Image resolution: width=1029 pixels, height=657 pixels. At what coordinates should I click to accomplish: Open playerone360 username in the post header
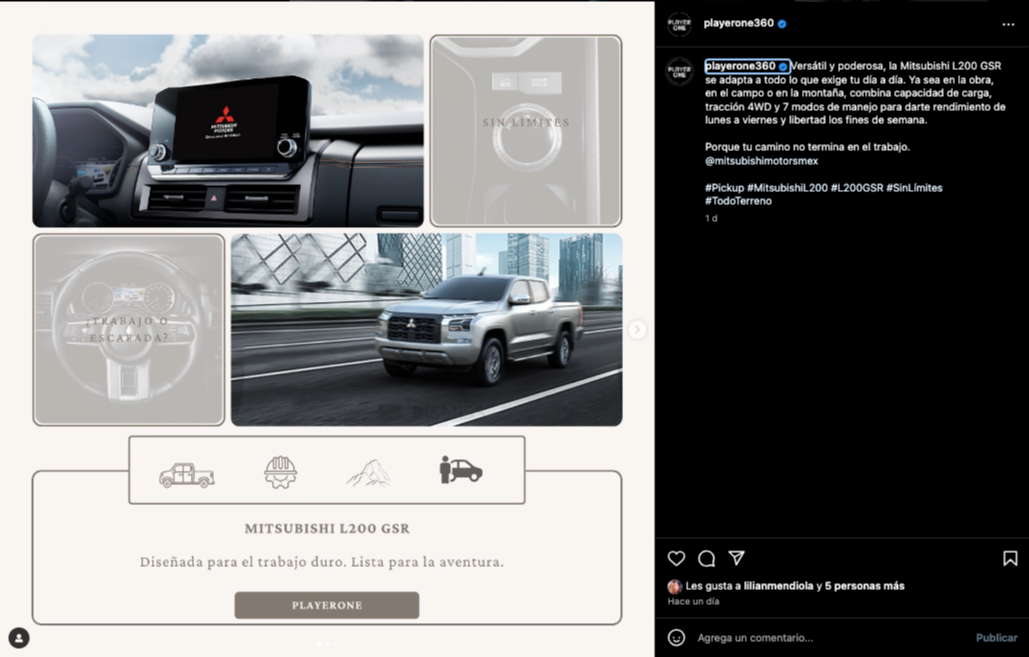pos(738,23)
